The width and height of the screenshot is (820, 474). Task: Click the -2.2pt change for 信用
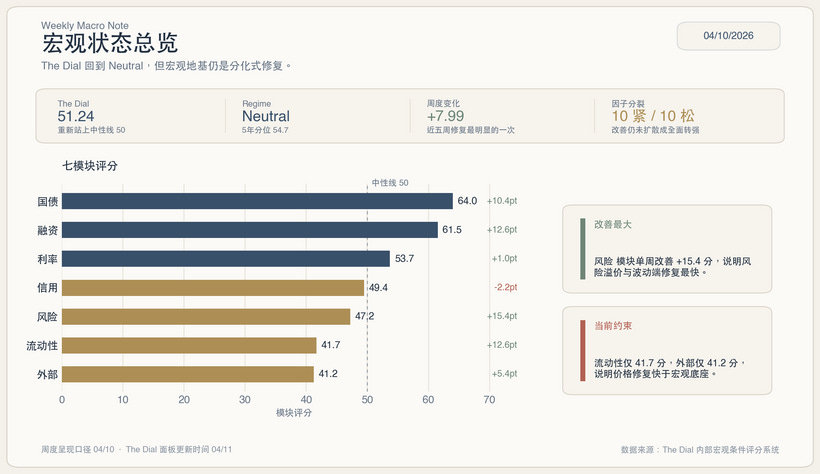(x=506, y=287)
